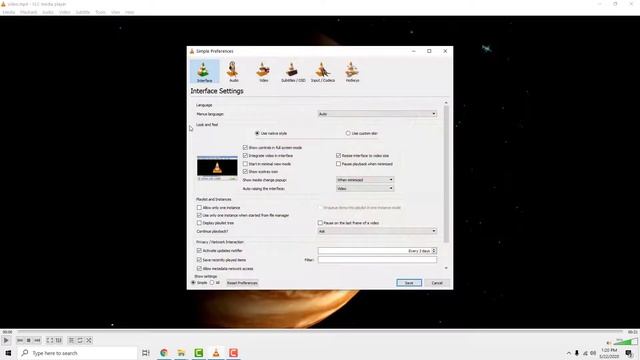Click the Save button
The height and width of the screenshot is (360, 640).
click(409, 283)
